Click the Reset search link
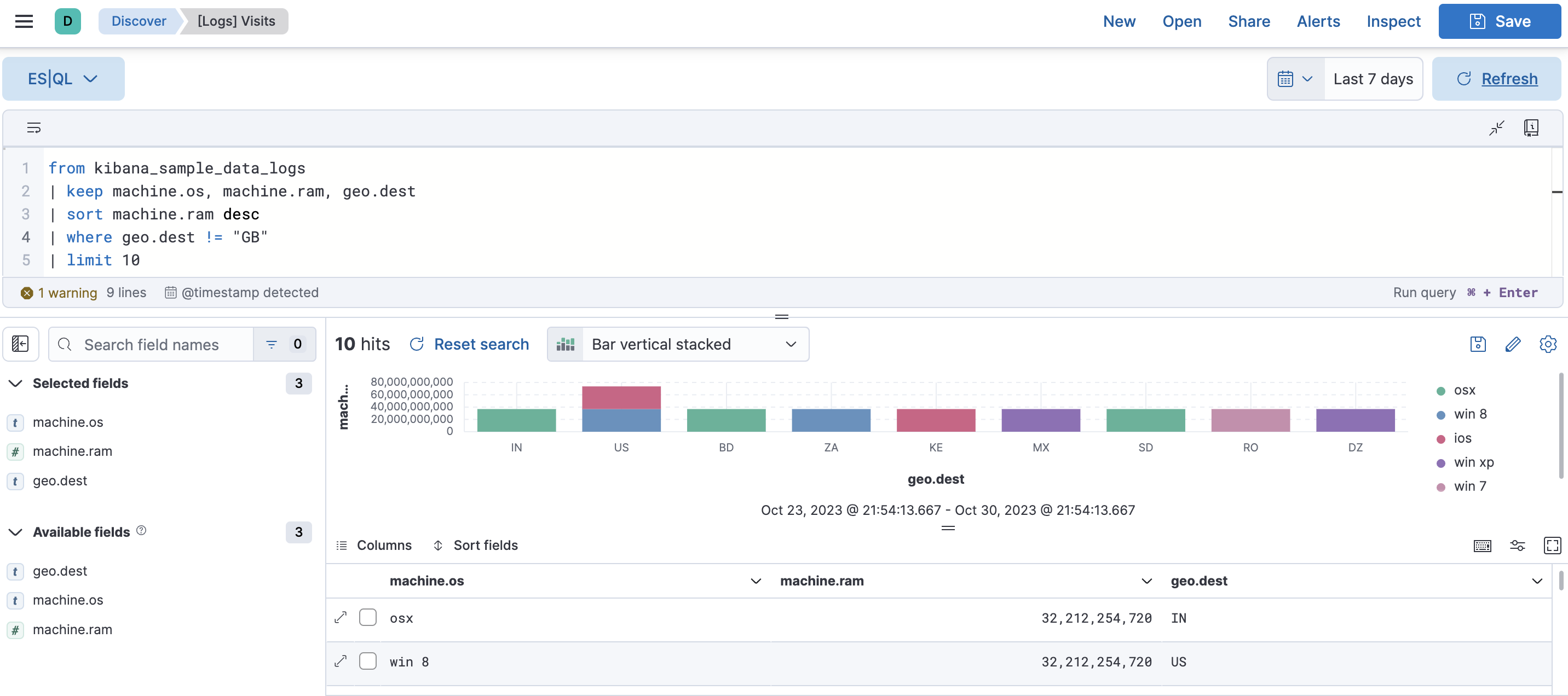 click(x=481, y=344)
